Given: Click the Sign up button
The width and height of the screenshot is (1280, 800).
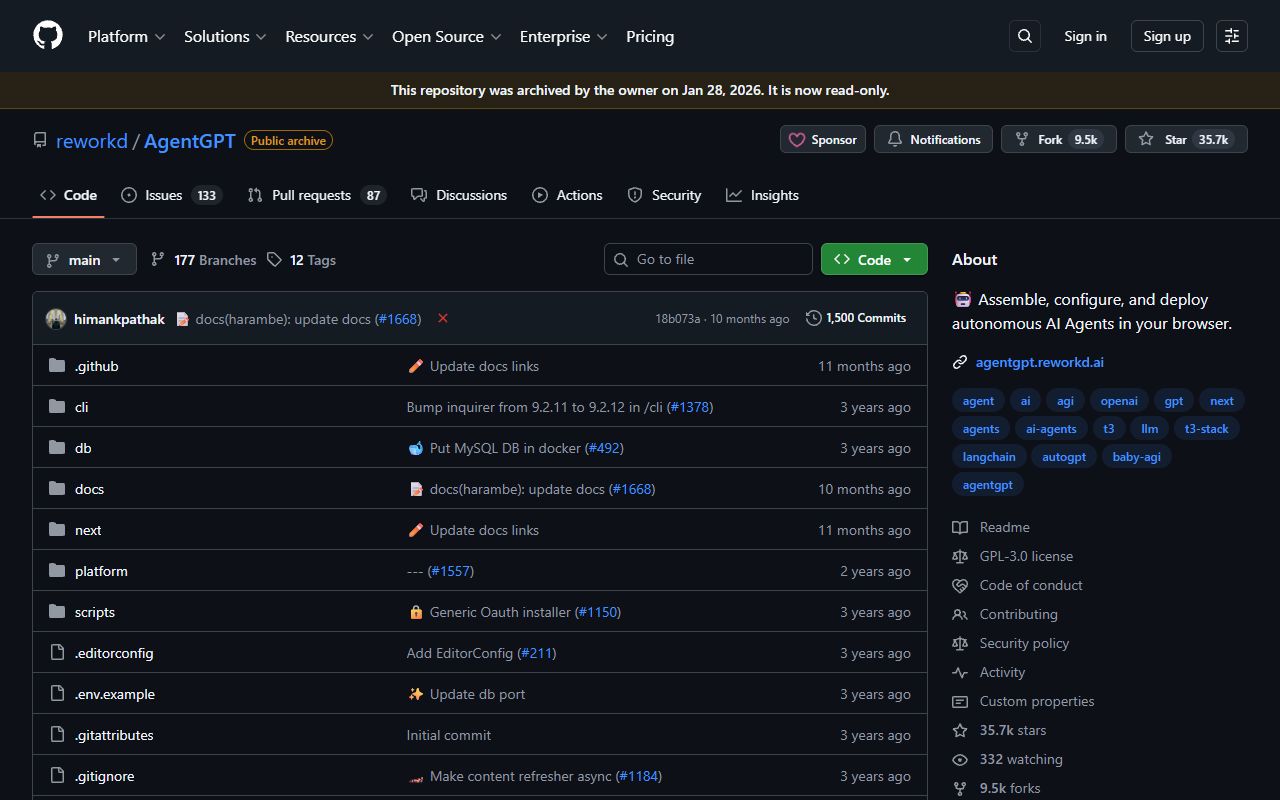Looking at the screenshot, I should 1166,36.
